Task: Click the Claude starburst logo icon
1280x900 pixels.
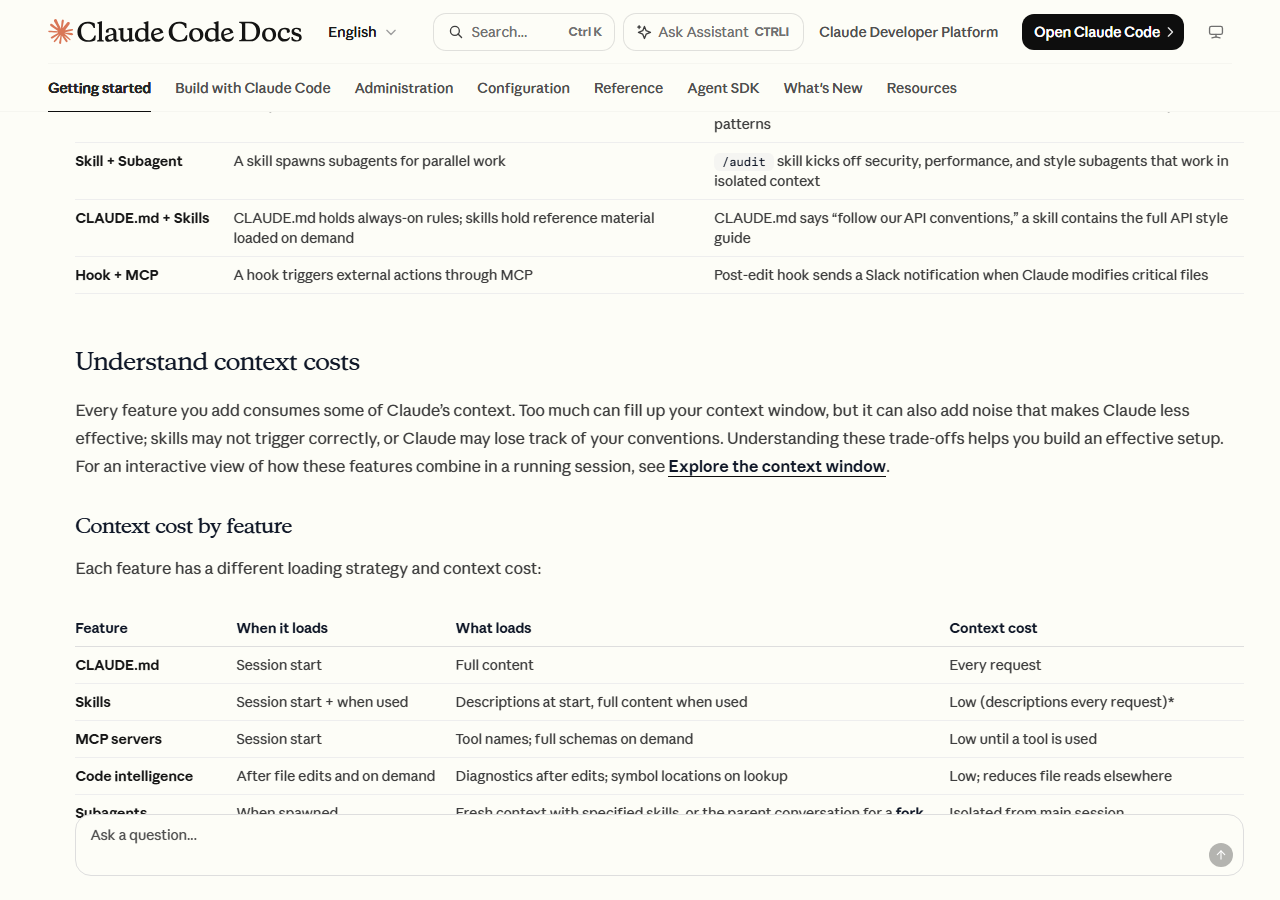Action: [60, 32]
